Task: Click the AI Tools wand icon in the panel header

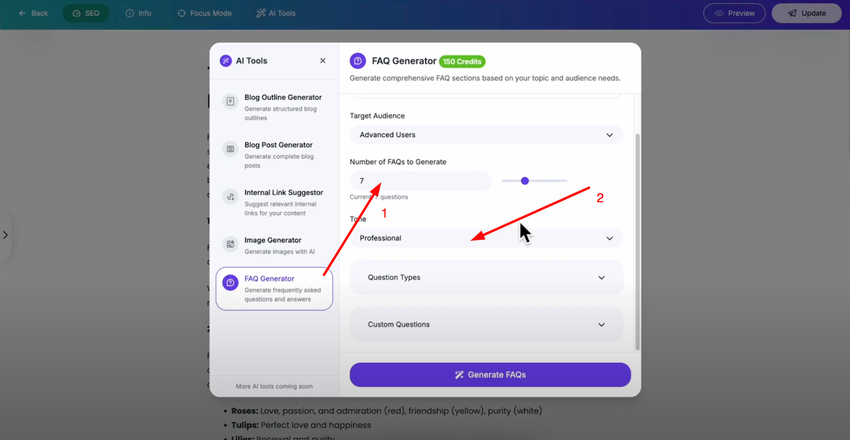Action: [x=226, y=61]
